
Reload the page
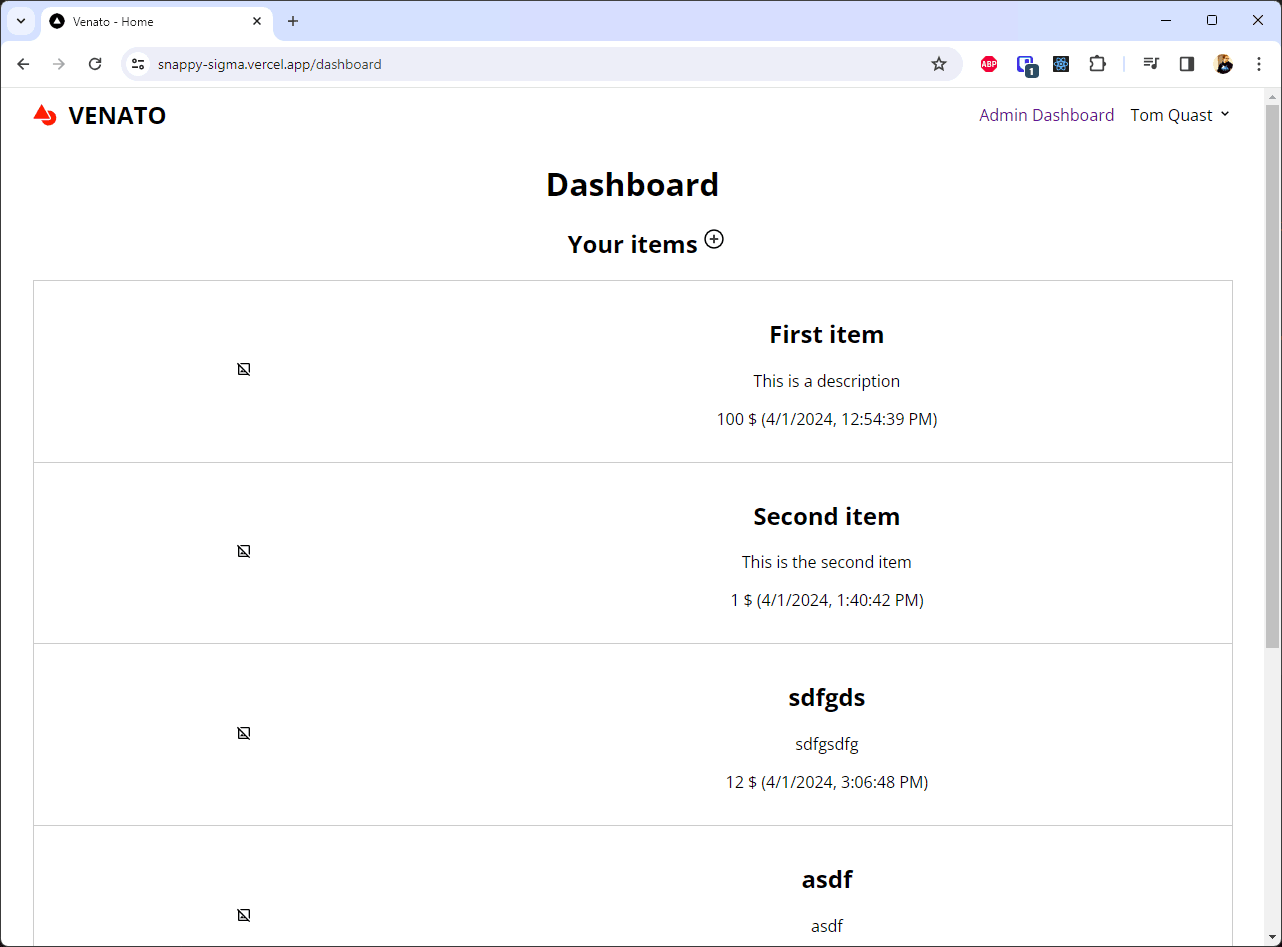click(x=95, y=64)
